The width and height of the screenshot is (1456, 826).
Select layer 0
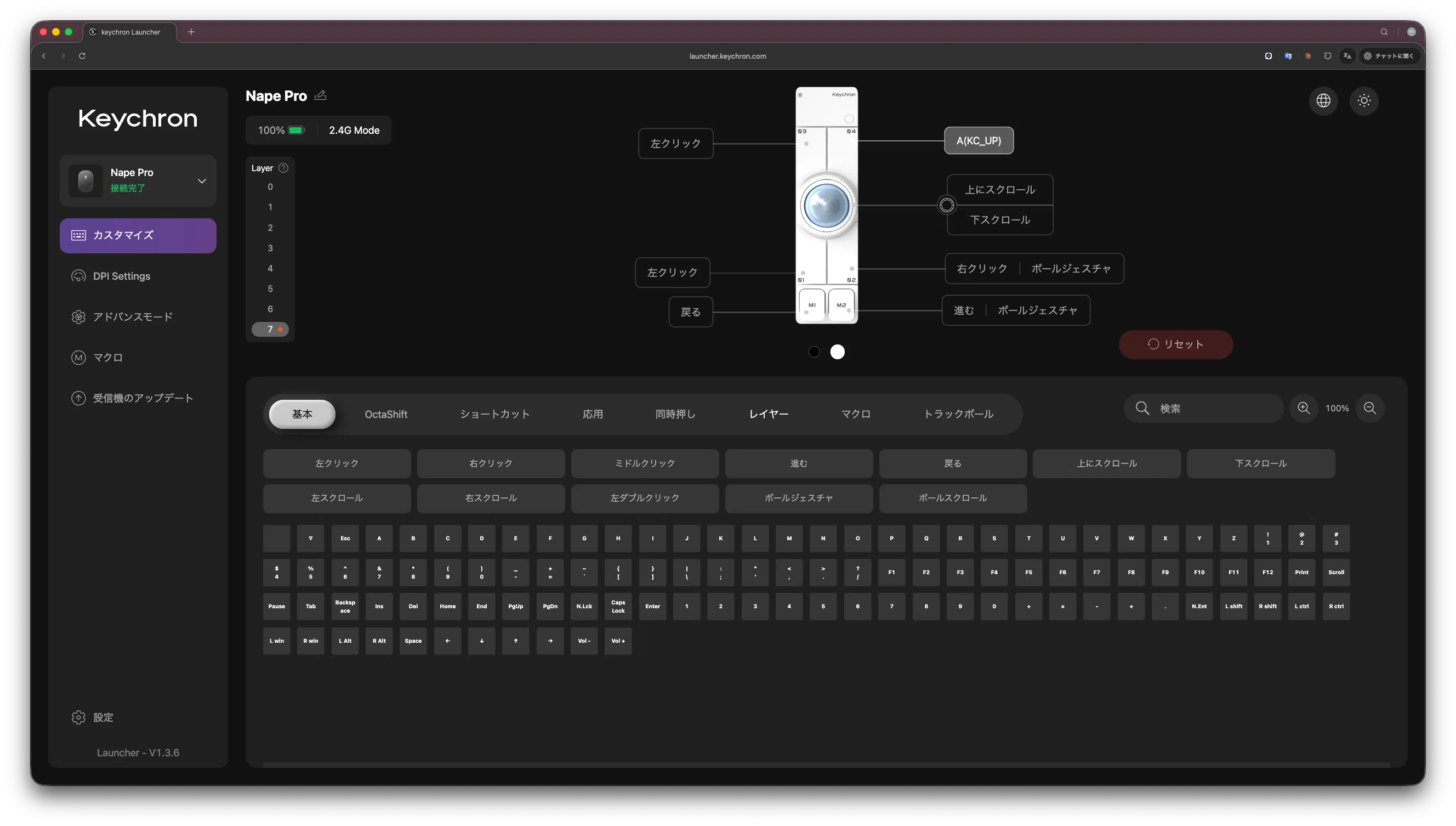(270, 186)
